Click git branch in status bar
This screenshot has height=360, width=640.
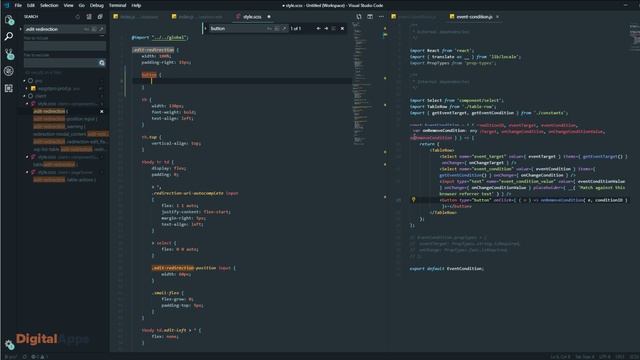coord(11,357)
